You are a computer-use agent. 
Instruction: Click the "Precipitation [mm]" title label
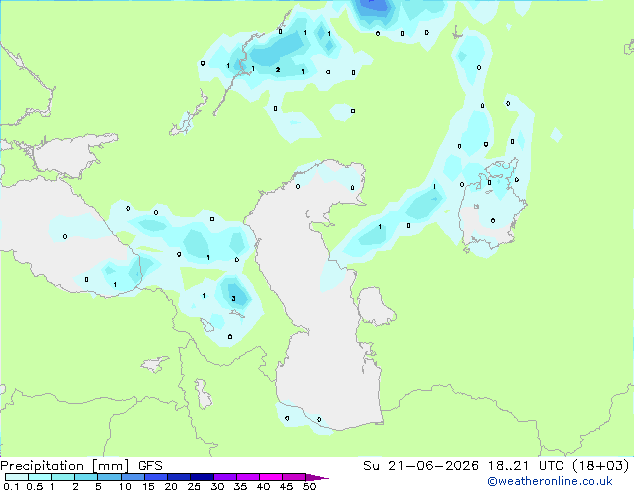coord(65,466)
